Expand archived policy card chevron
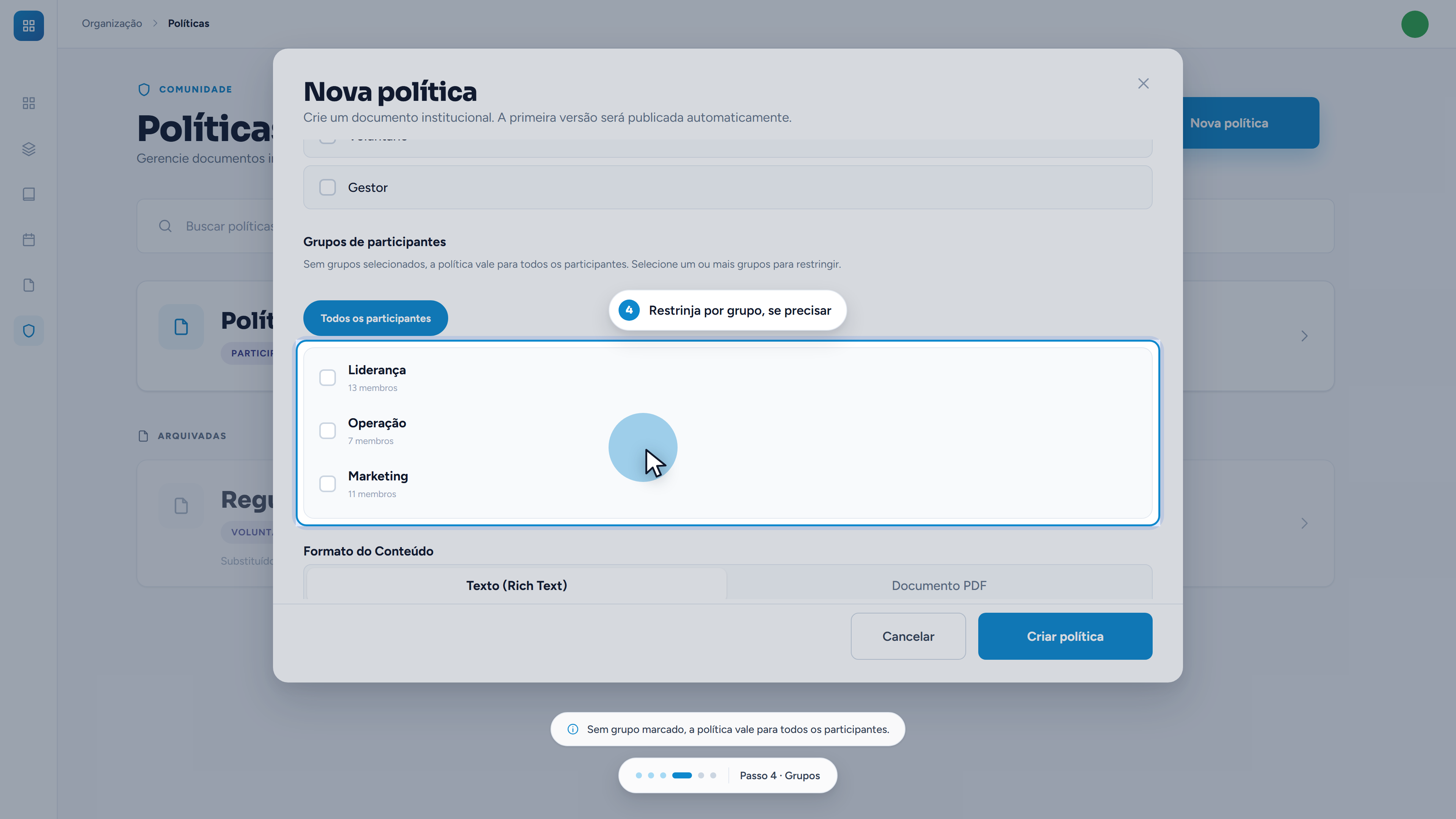The height and width of the screenshot is (819, 1456). [1304, 523]
